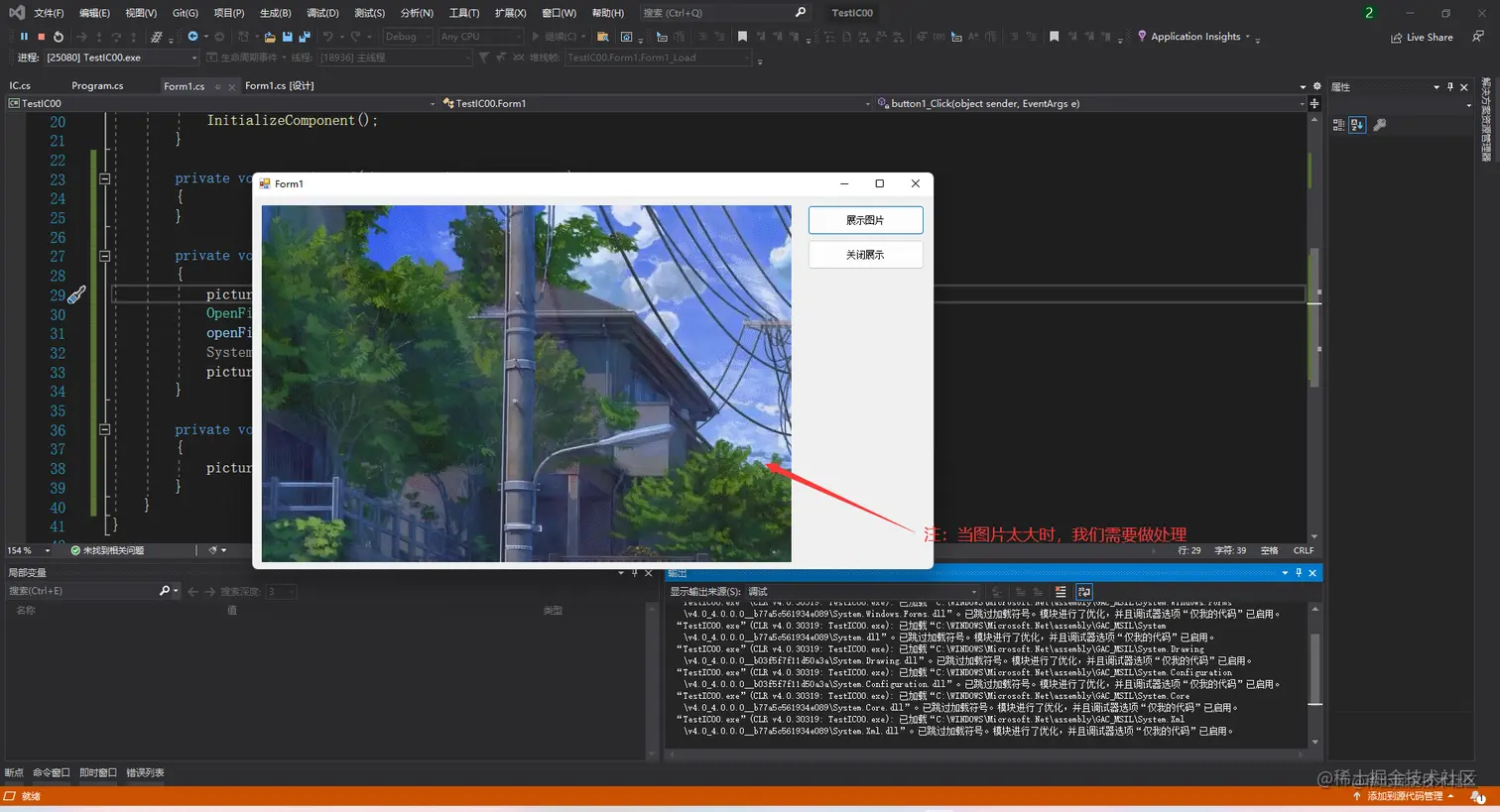Viewport: 1500px width, 812px height.
Task: Click 关闭展示 button in Form1 window
Action: [865, 255]
